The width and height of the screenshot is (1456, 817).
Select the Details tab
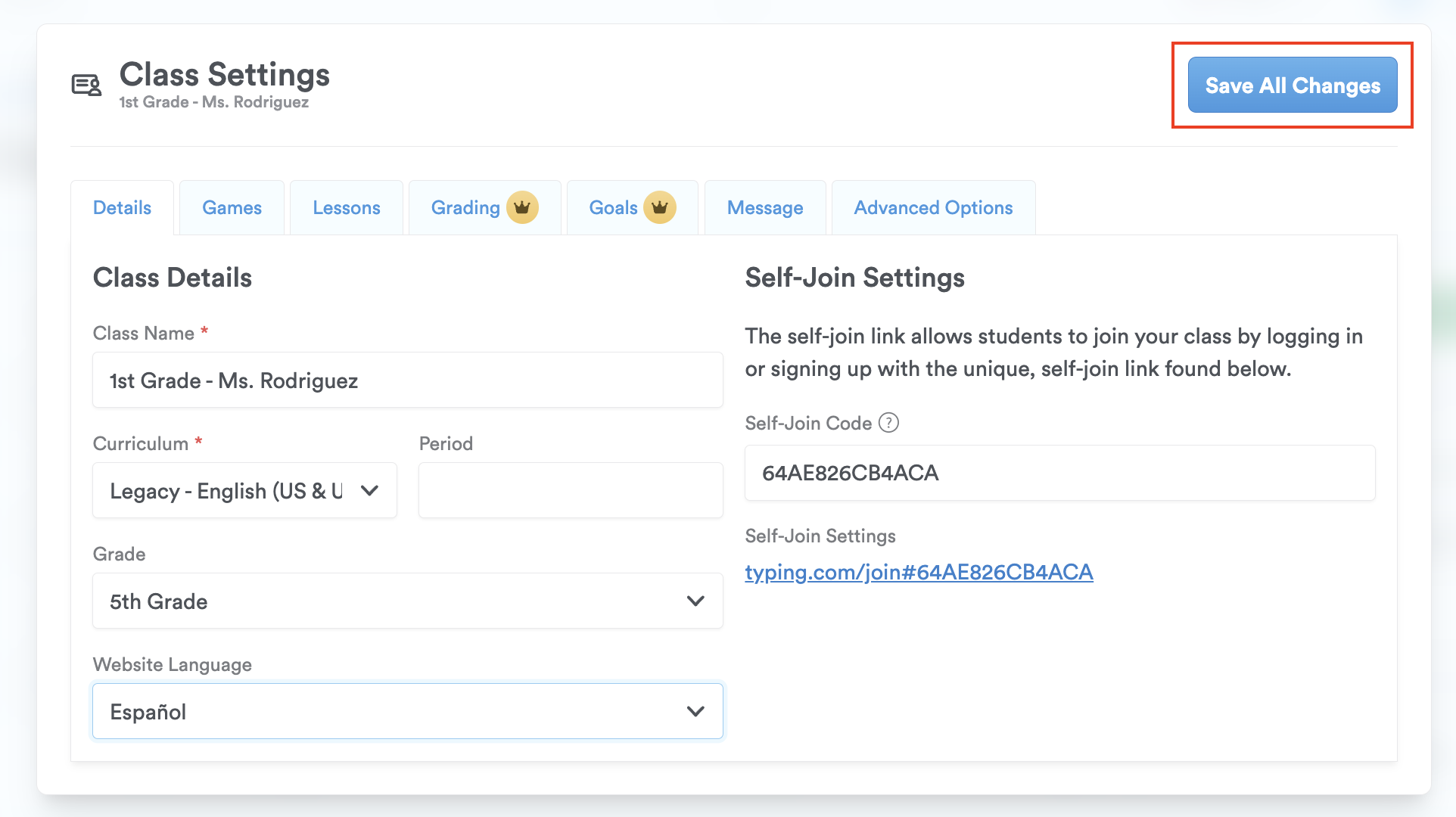122,207
